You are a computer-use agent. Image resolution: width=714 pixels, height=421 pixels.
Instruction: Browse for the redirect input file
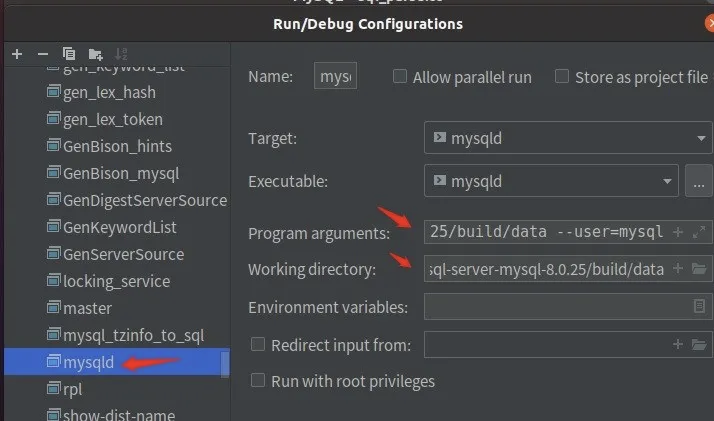pyautogui.click(x=700, y=345)
